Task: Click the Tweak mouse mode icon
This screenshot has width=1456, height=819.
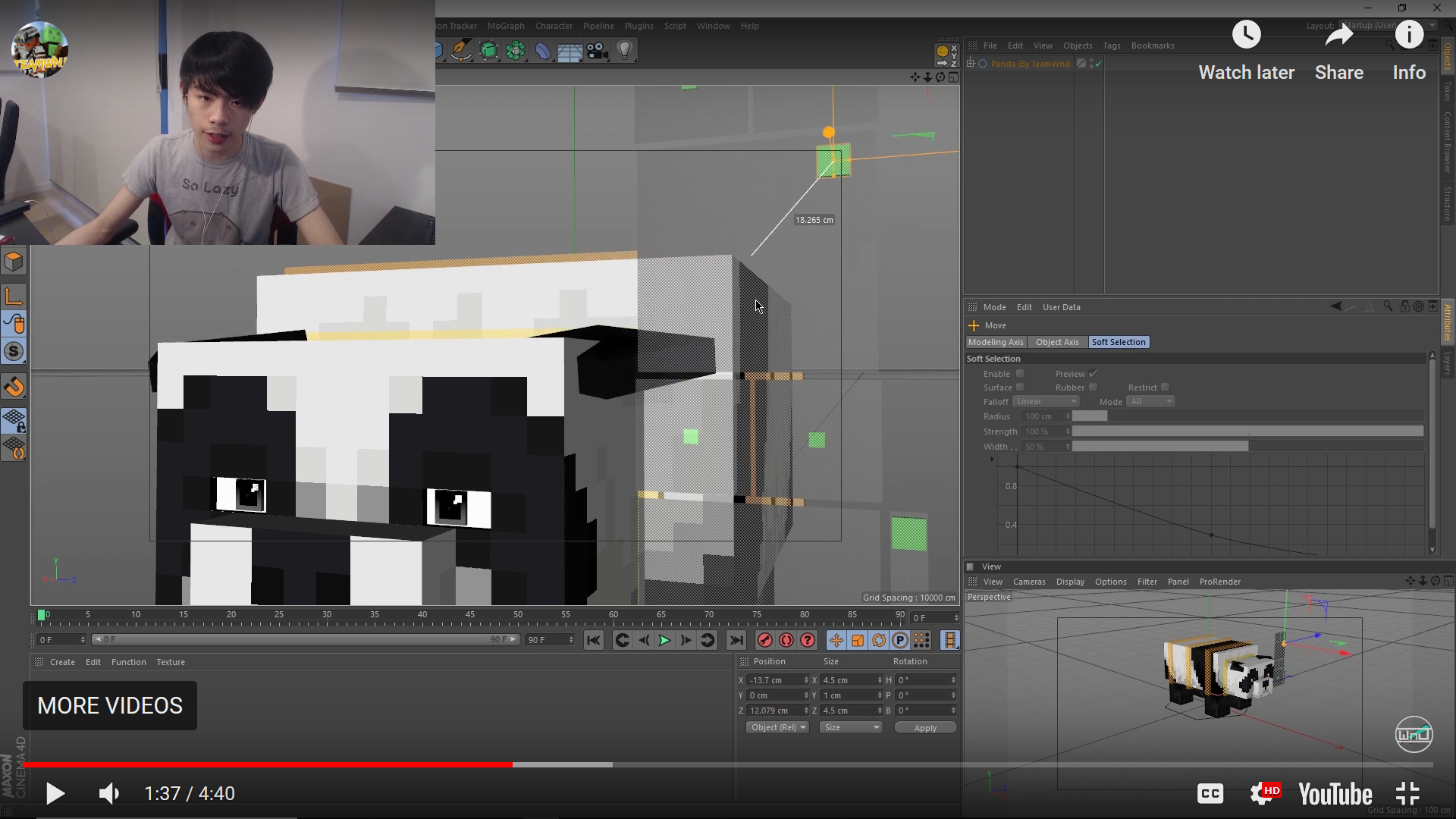Action: point(14,324)
